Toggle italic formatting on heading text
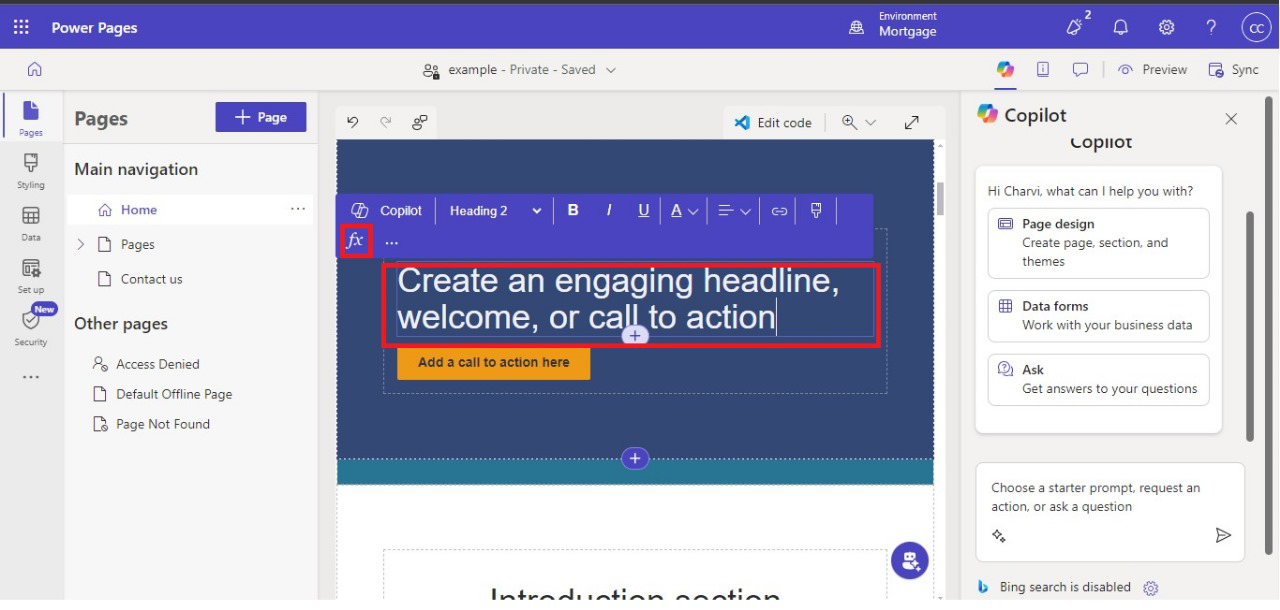The image size is (1280, 610). pyautogui.click(x=608, y=210)
